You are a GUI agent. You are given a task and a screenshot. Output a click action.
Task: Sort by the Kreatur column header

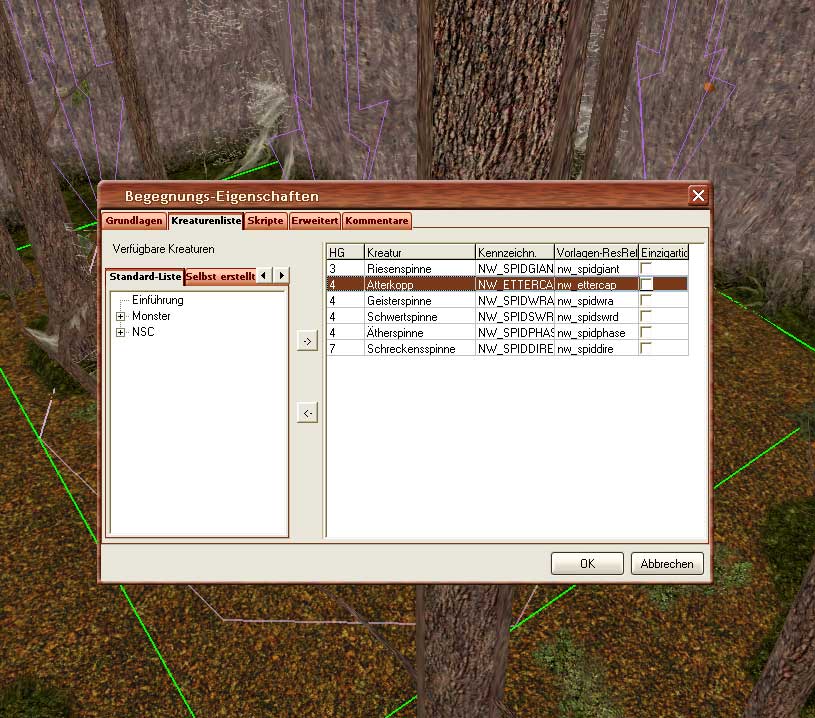(419, 252)
